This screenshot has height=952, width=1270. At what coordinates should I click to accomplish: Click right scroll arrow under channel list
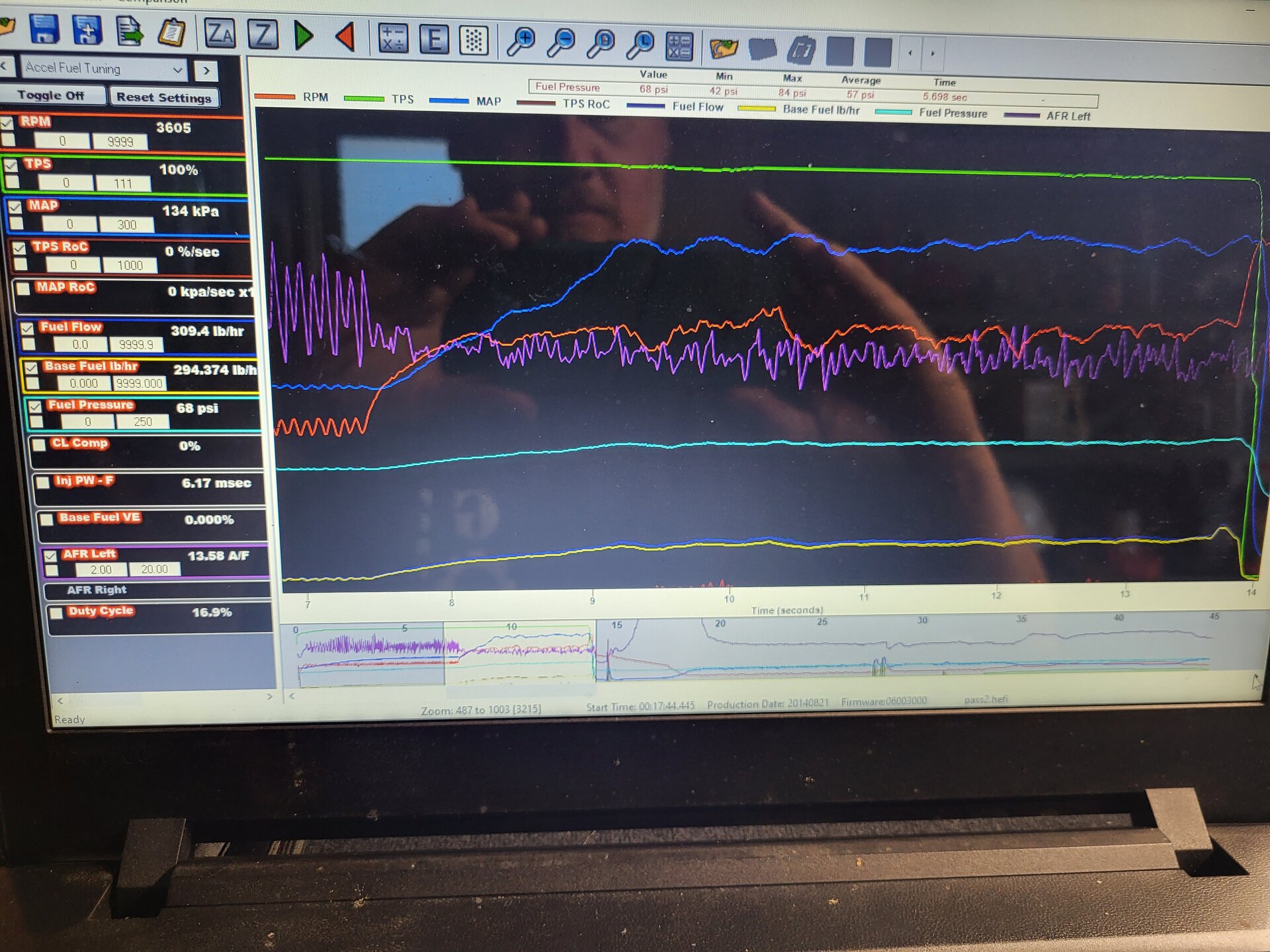269,696
